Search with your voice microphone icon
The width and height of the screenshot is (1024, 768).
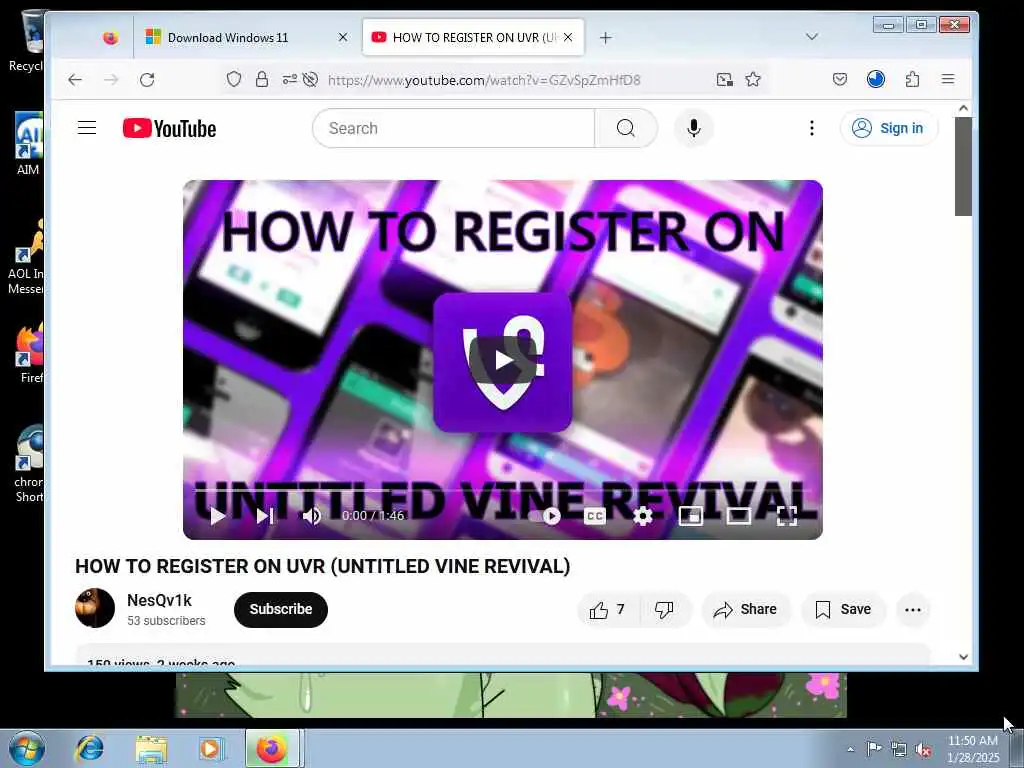coord(694,128)
